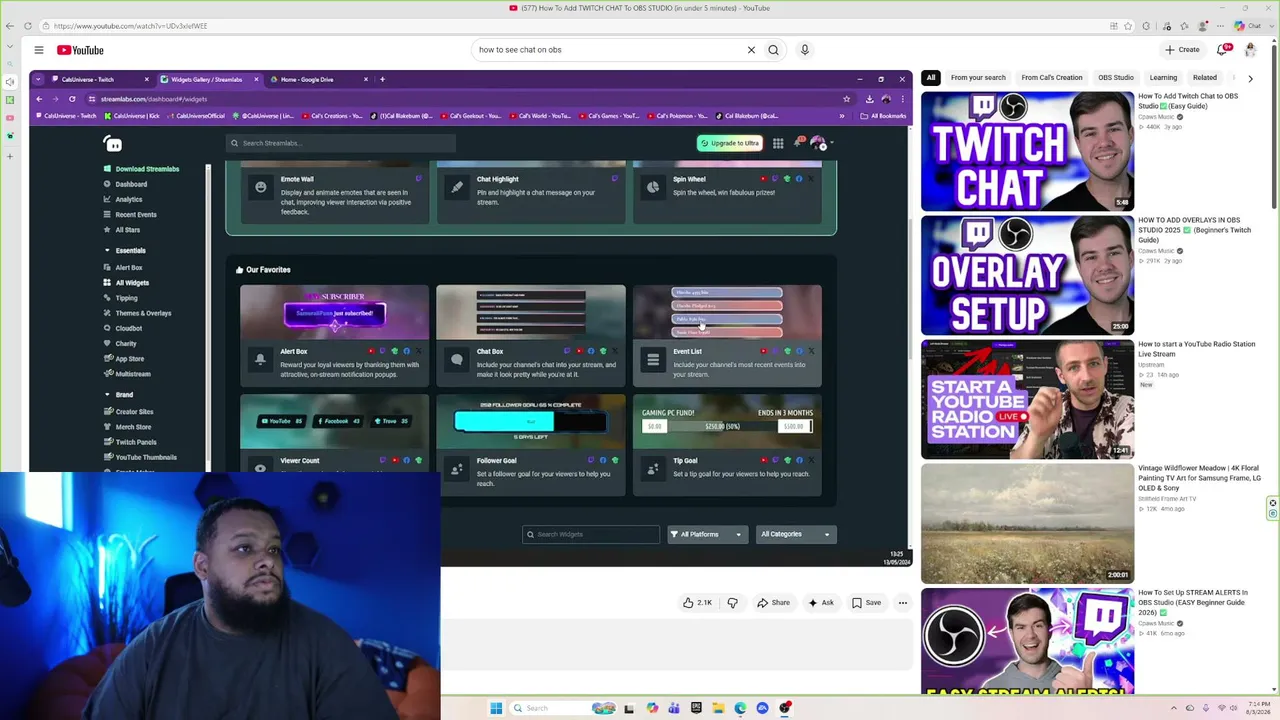Run search with the magnifier button
Screen dimensions: 1280x720
coord(773,50)
